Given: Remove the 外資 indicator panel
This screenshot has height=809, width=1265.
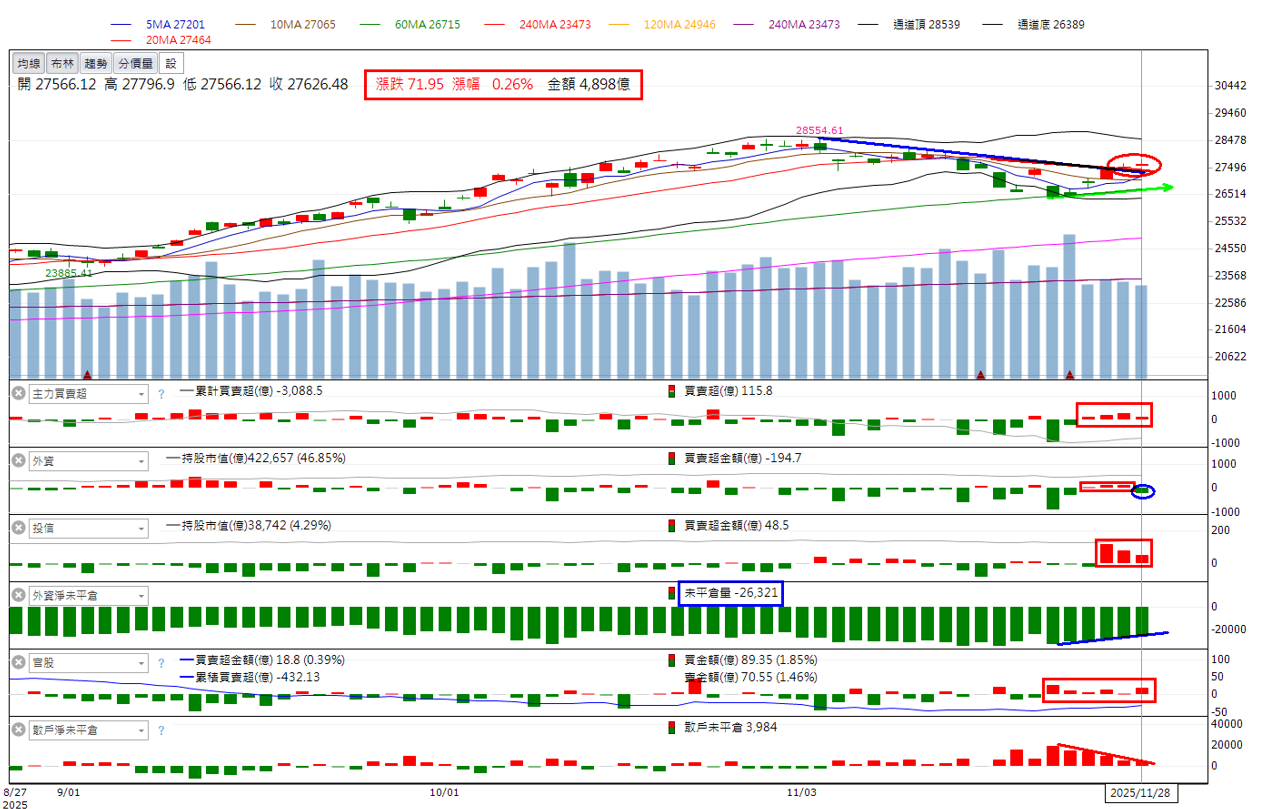Looking at the screenshot, I should point(18,461).
